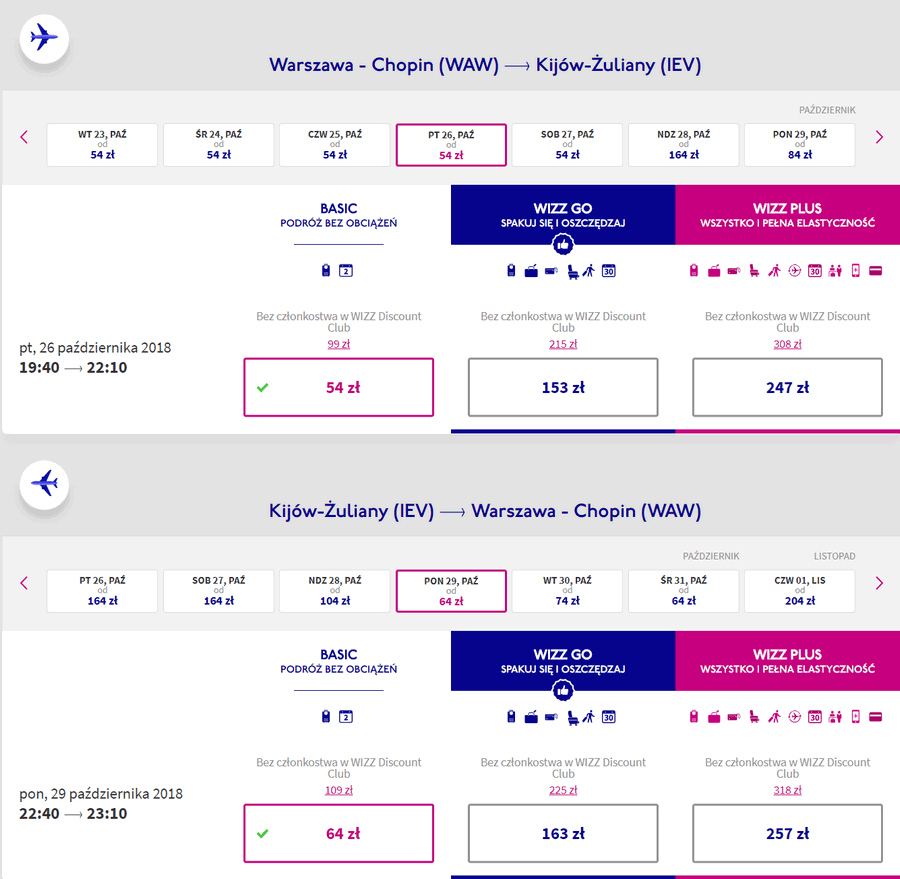Screen dimensions: 900x879
Task: Choose the 153 zł WIZZ GO outbound fare
Action: [x=563, y=387]
